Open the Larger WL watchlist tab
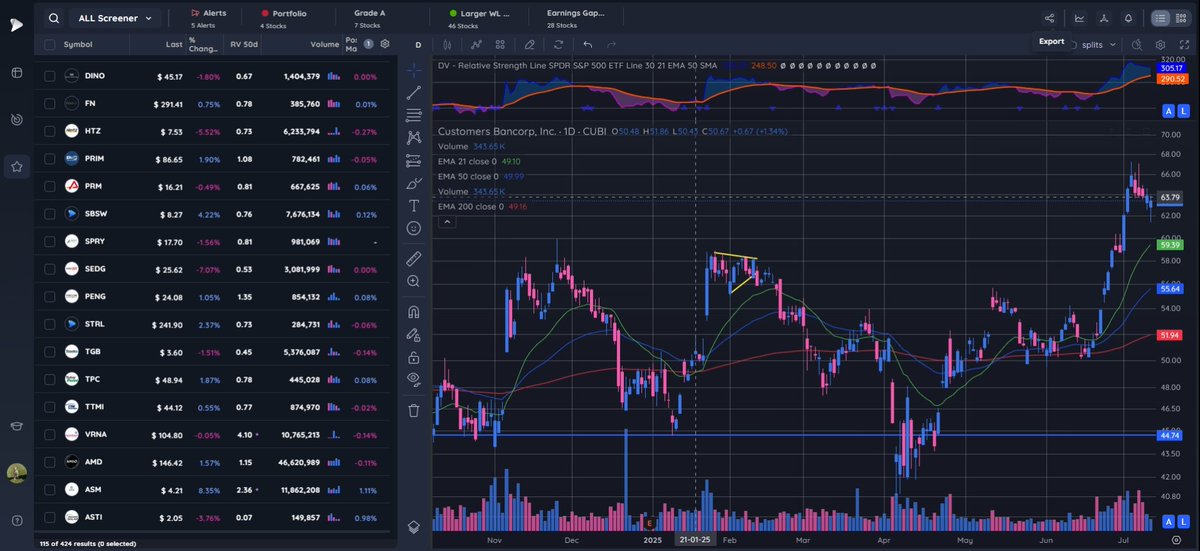Viewport: 1200px width, 551px height. click(479, 18)
